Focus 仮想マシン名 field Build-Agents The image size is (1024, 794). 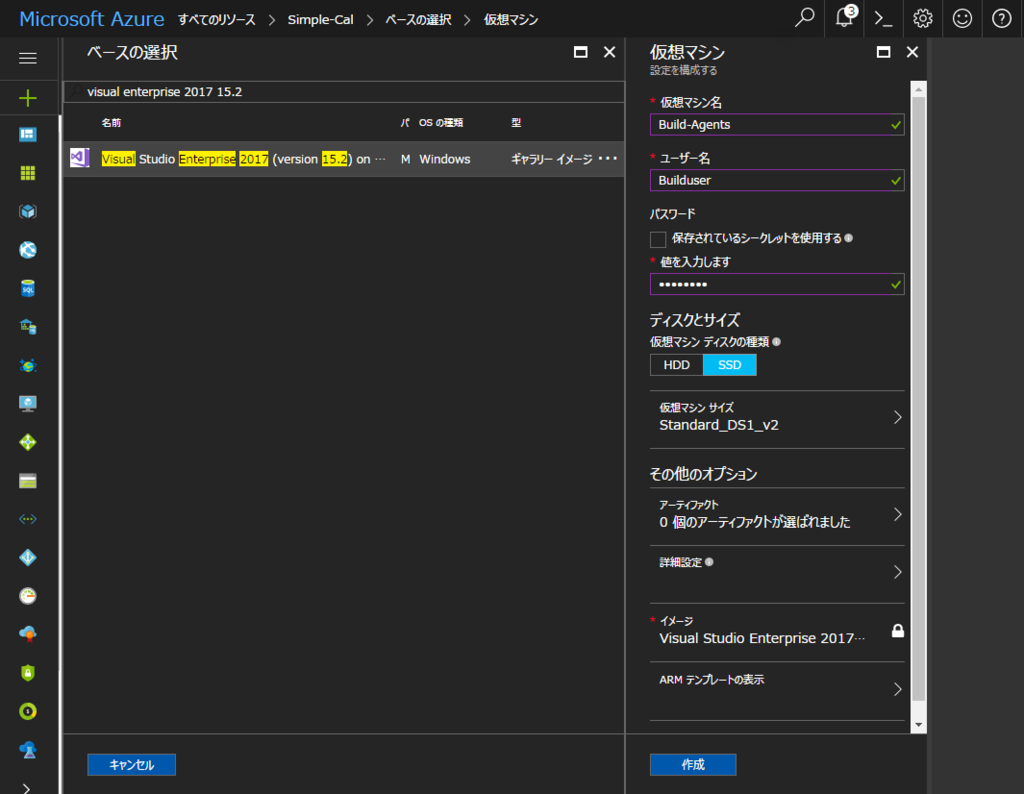776,125
